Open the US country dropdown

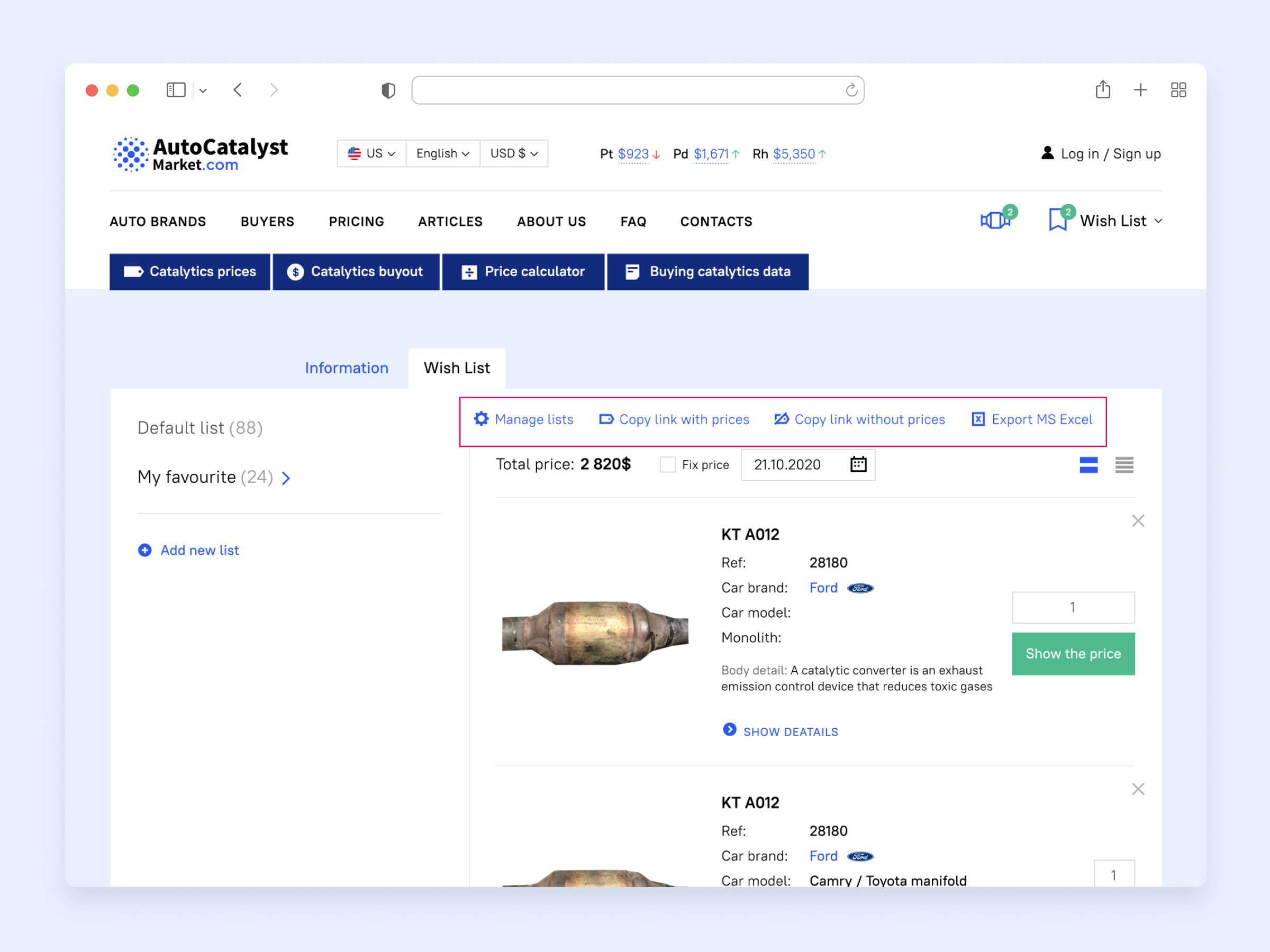pos(371,153)
